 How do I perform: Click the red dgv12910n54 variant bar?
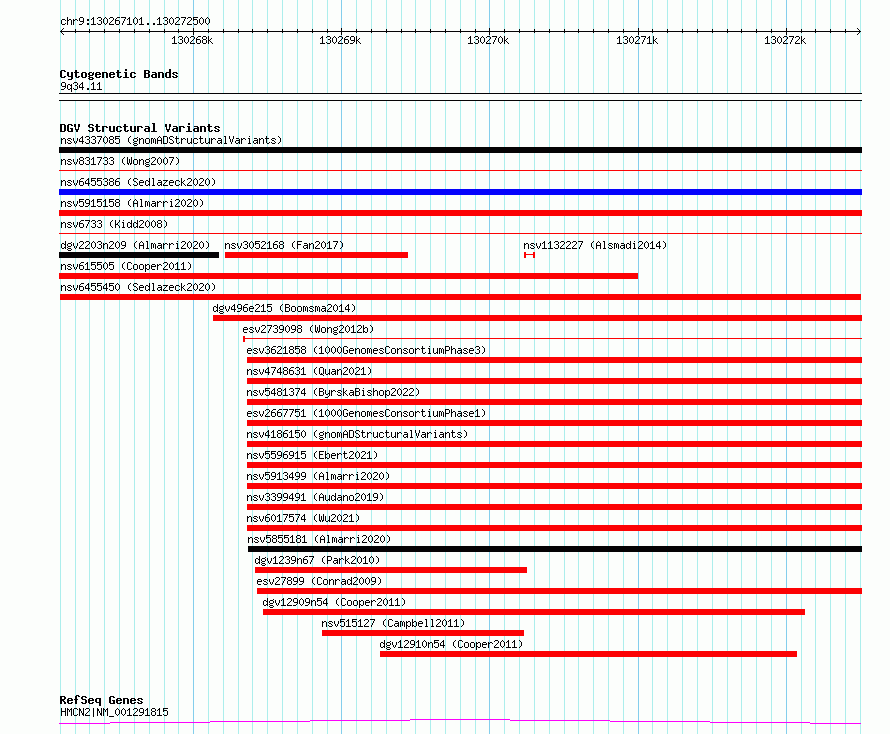click(589, 654)
